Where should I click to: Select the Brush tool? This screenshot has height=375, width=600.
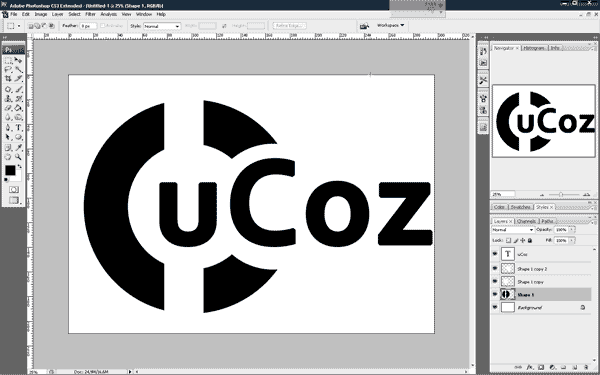pos(18,90)
